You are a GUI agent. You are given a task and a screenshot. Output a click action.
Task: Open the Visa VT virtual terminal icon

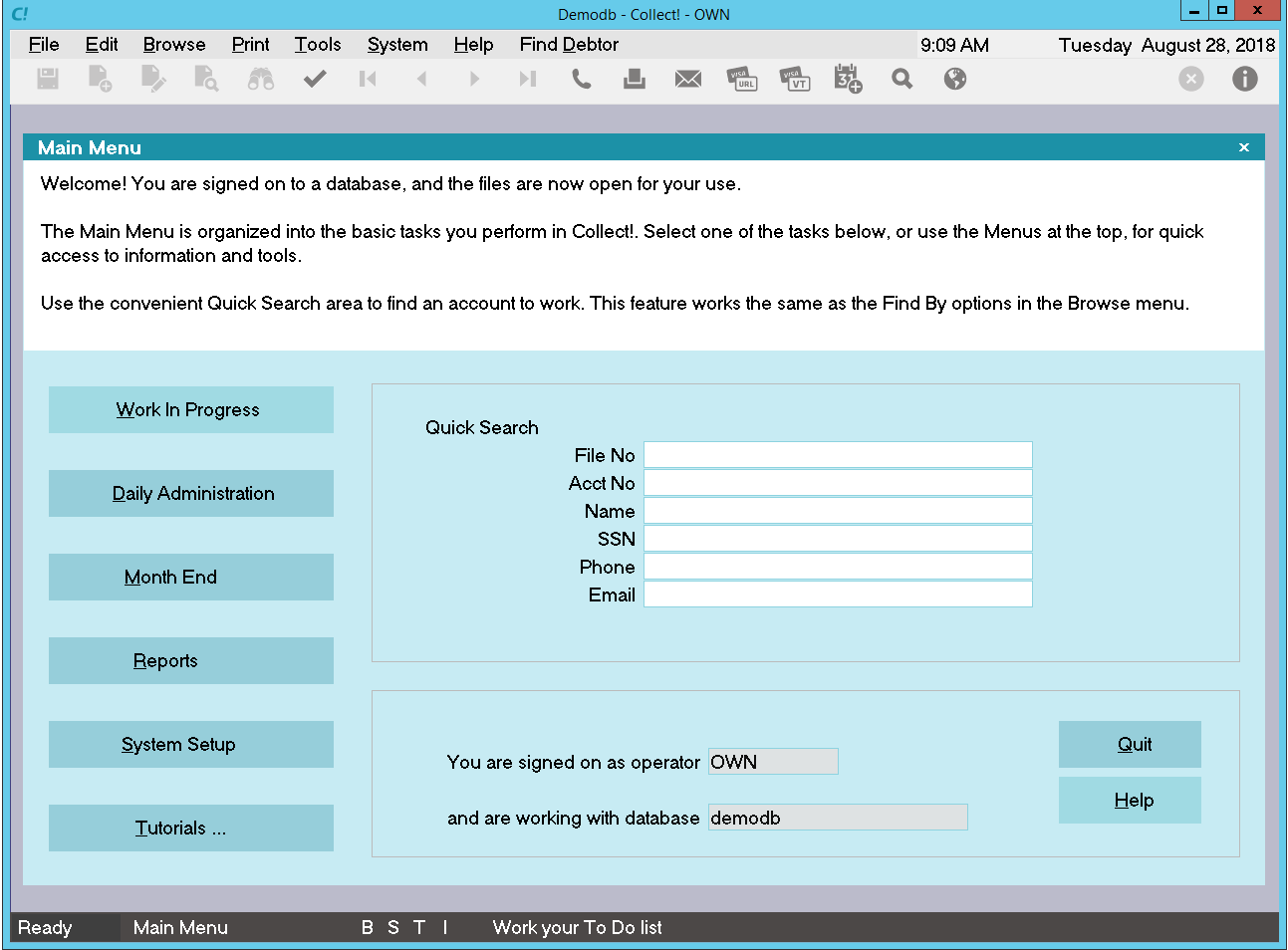[x=795, y=79]
